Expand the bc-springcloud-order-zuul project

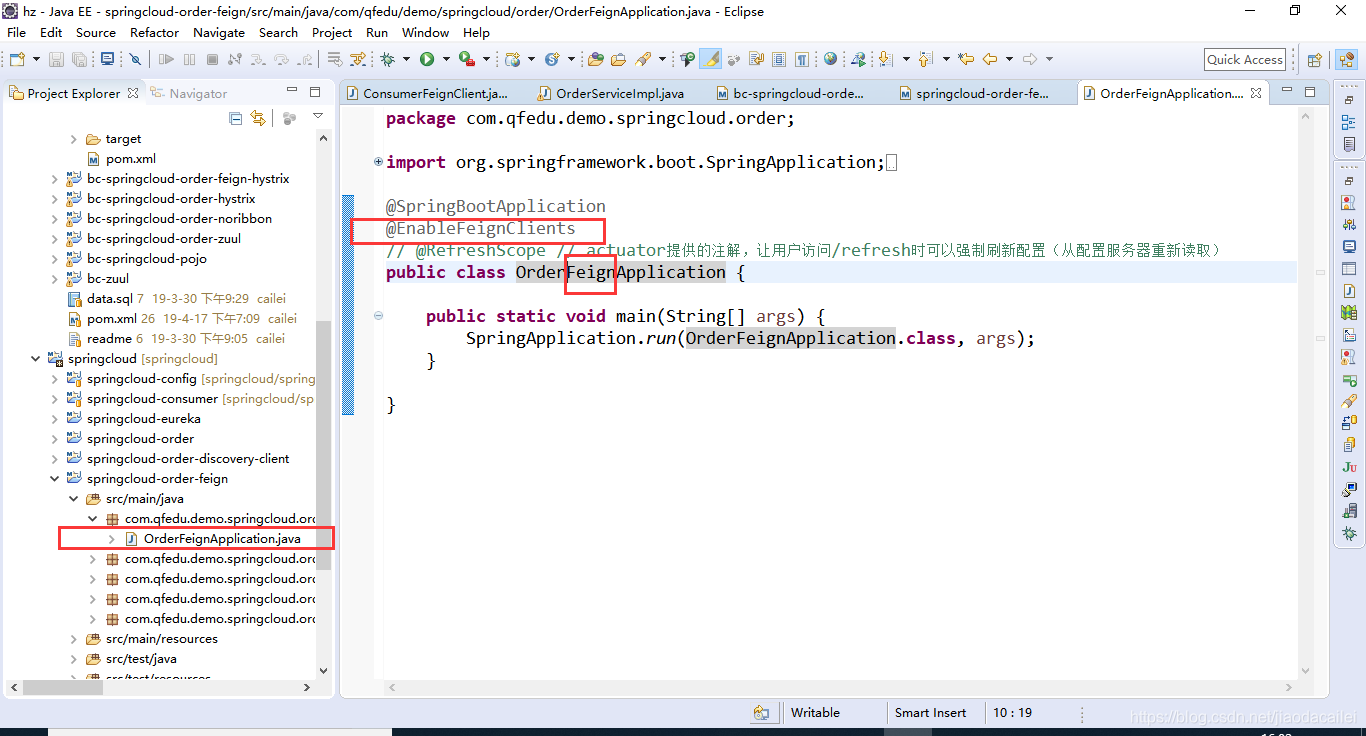coord(55,239)
